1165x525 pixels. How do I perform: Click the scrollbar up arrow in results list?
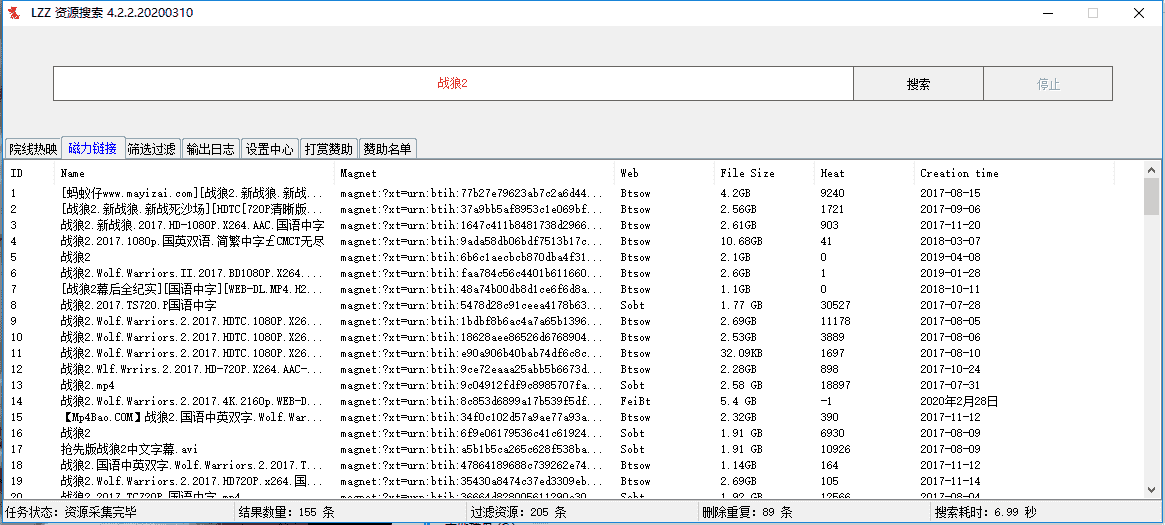pyautogui.click(x=1151, y=169)
